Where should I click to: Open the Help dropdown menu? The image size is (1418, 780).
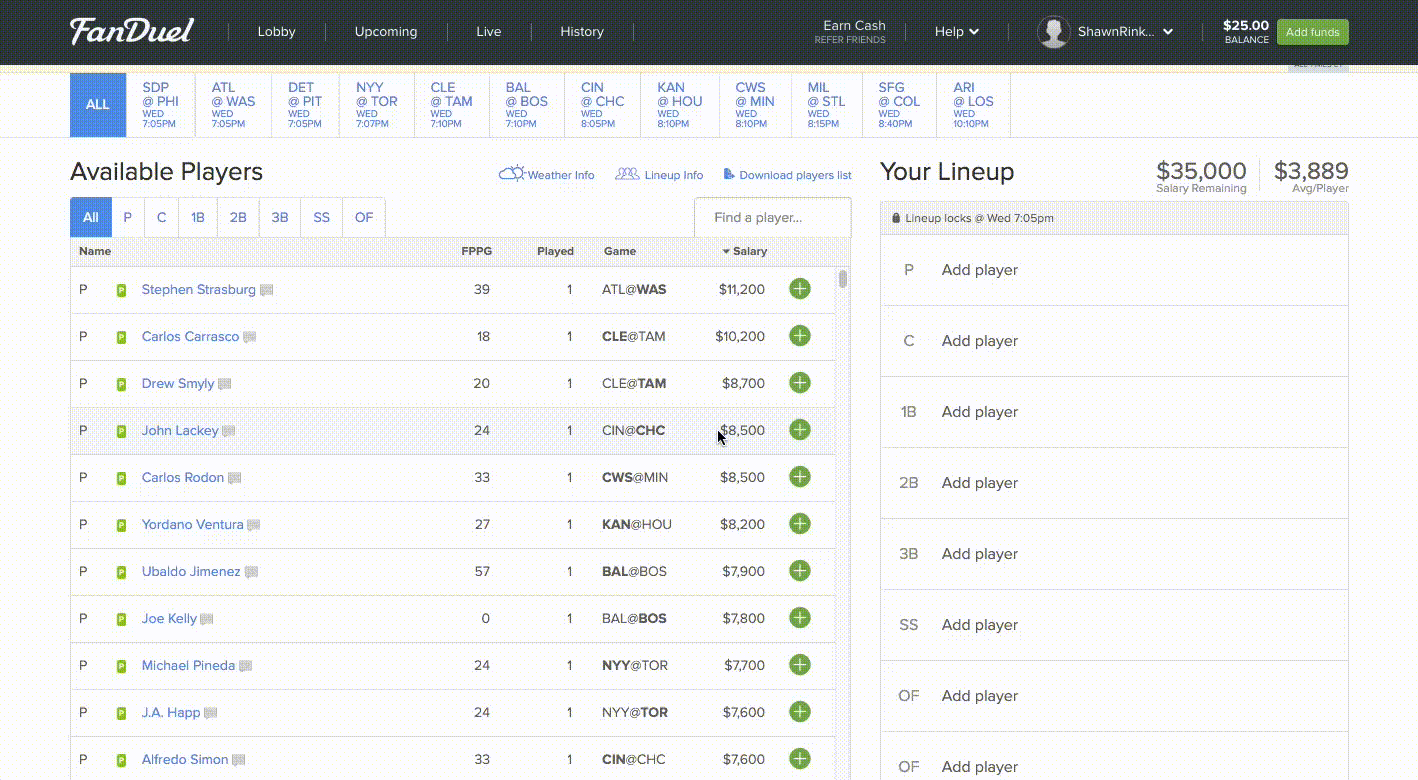pos(957,32)
